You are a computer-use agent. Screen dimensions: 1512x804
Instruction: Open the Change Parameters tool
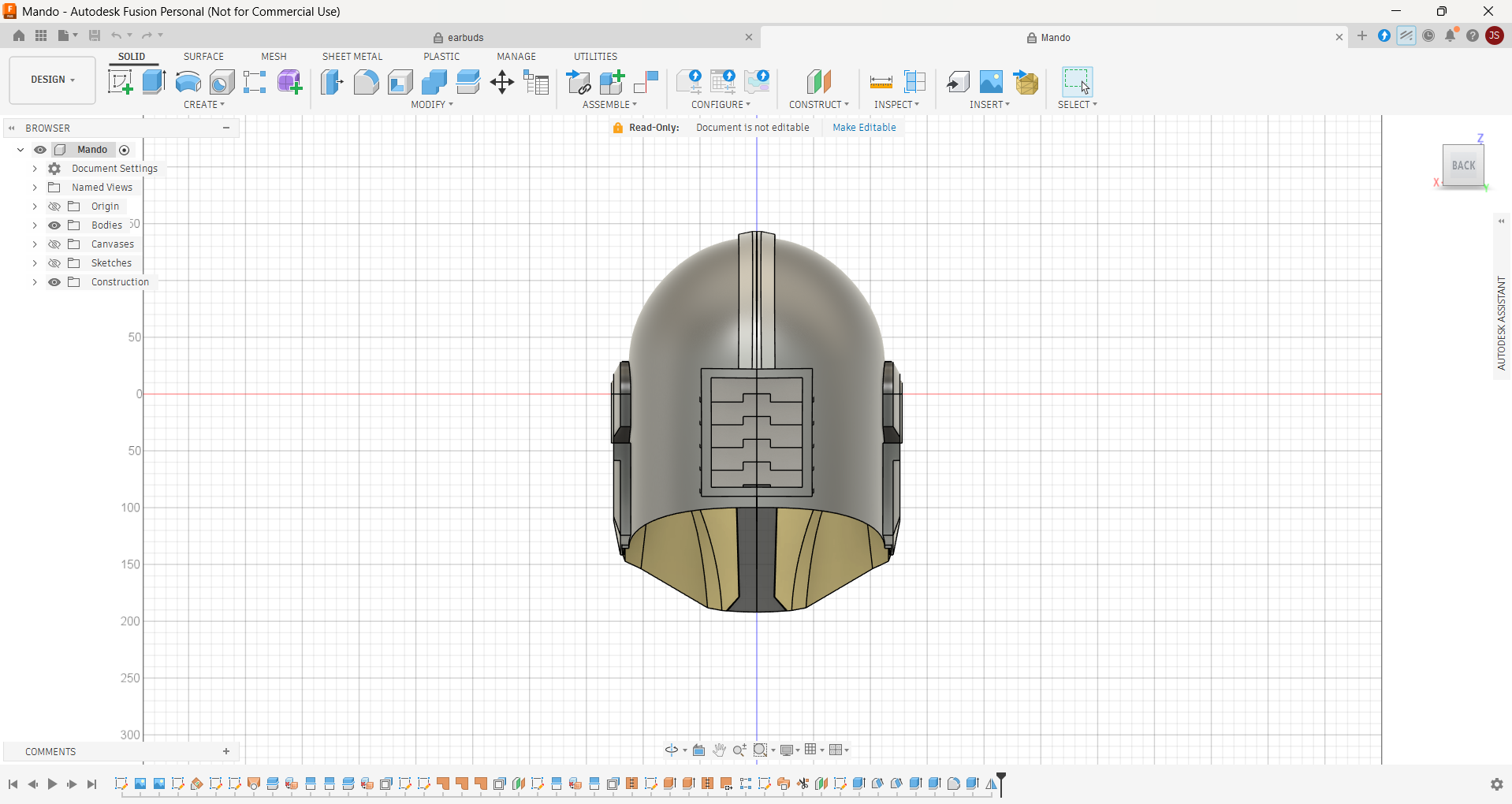point(536,82)
